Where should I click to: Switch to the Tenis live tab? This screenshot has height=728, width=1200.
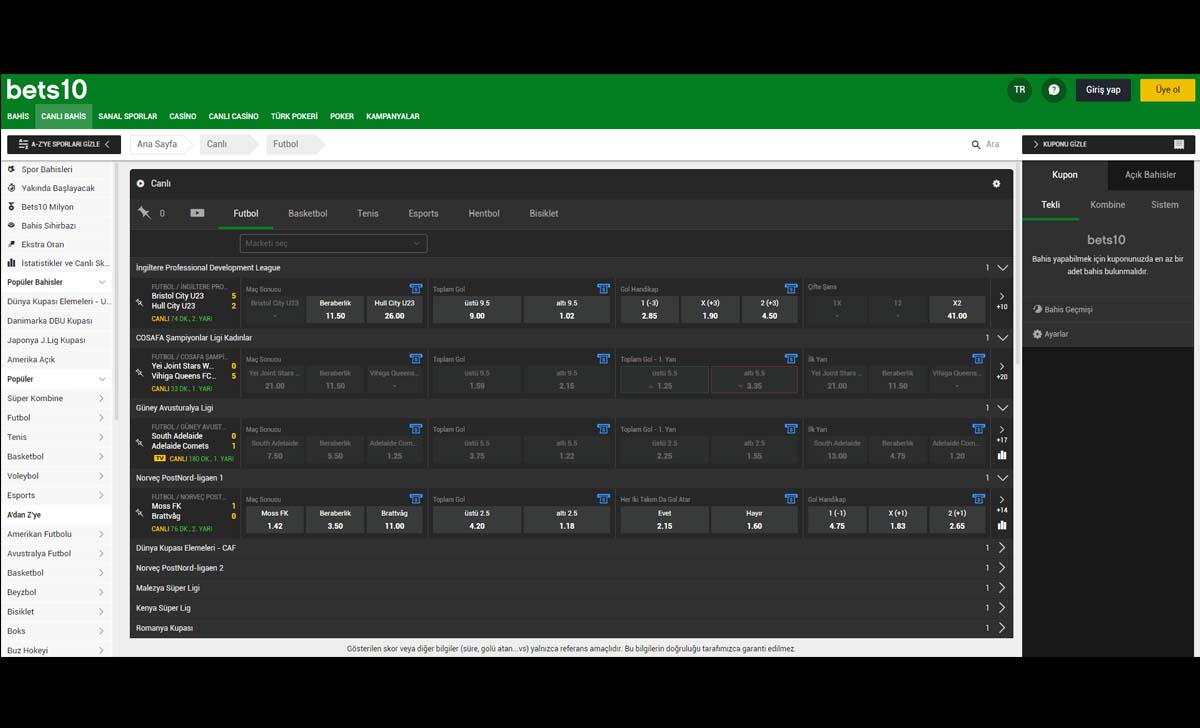[368, 213]
